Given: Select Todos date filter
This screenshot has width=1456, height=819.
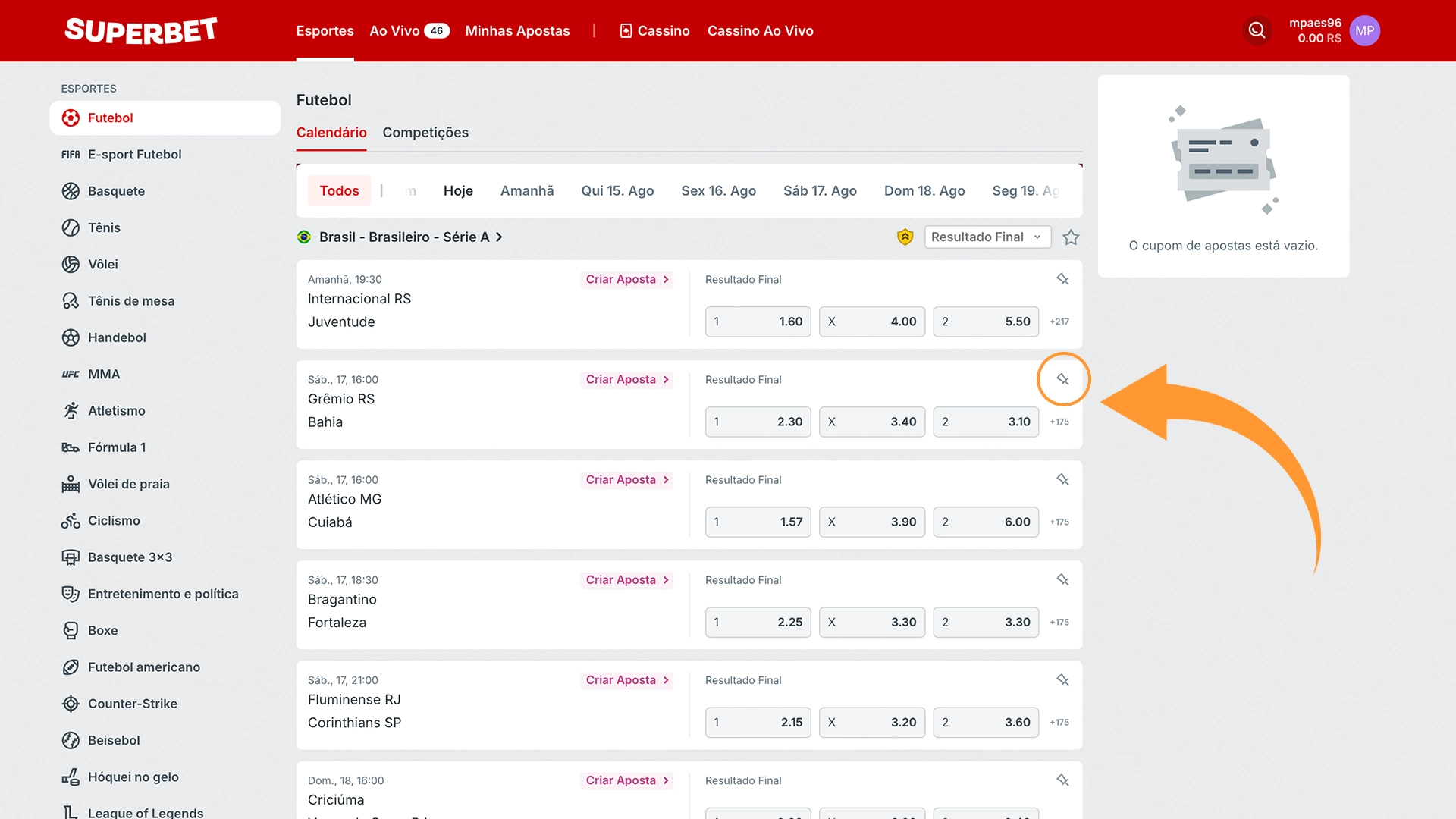Looking at the screenshot, I should pyautogui.click(x=339, y=191).
